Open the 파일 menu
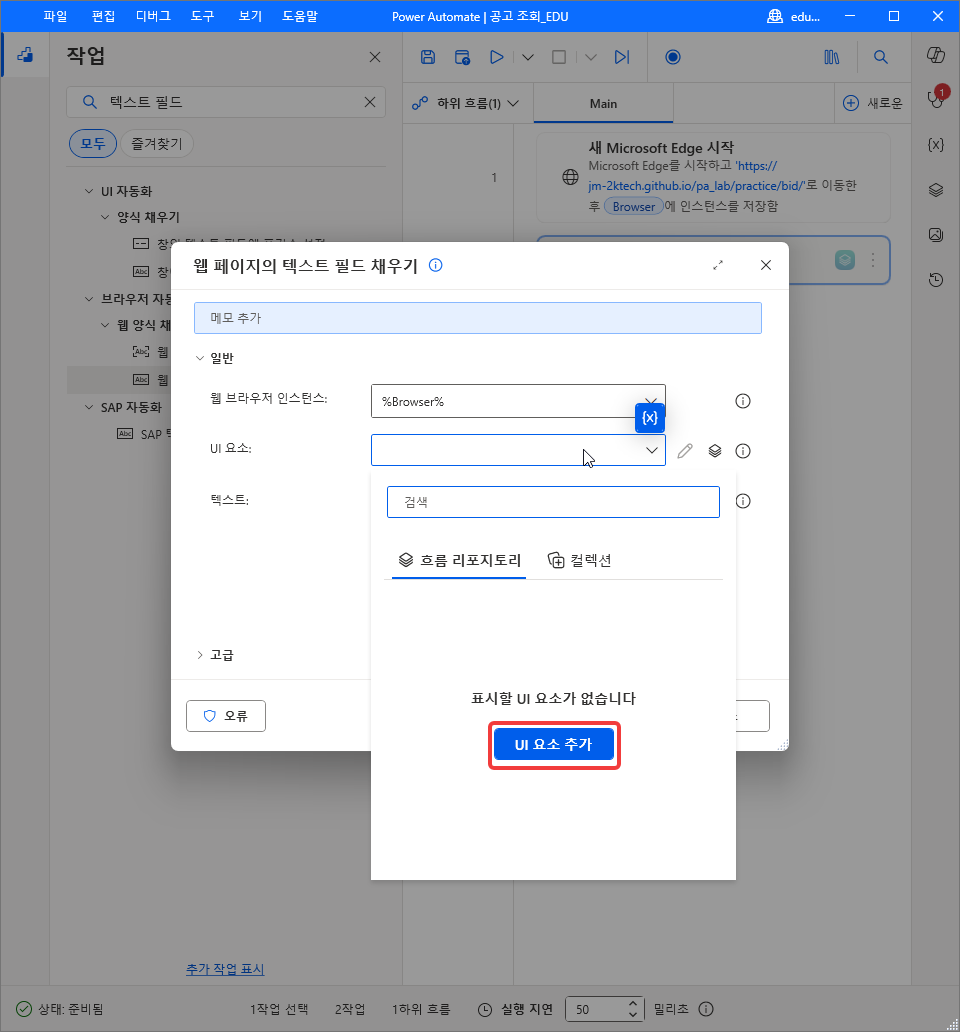The height and width of the screenshot is (1032, 960). [55, 16]
